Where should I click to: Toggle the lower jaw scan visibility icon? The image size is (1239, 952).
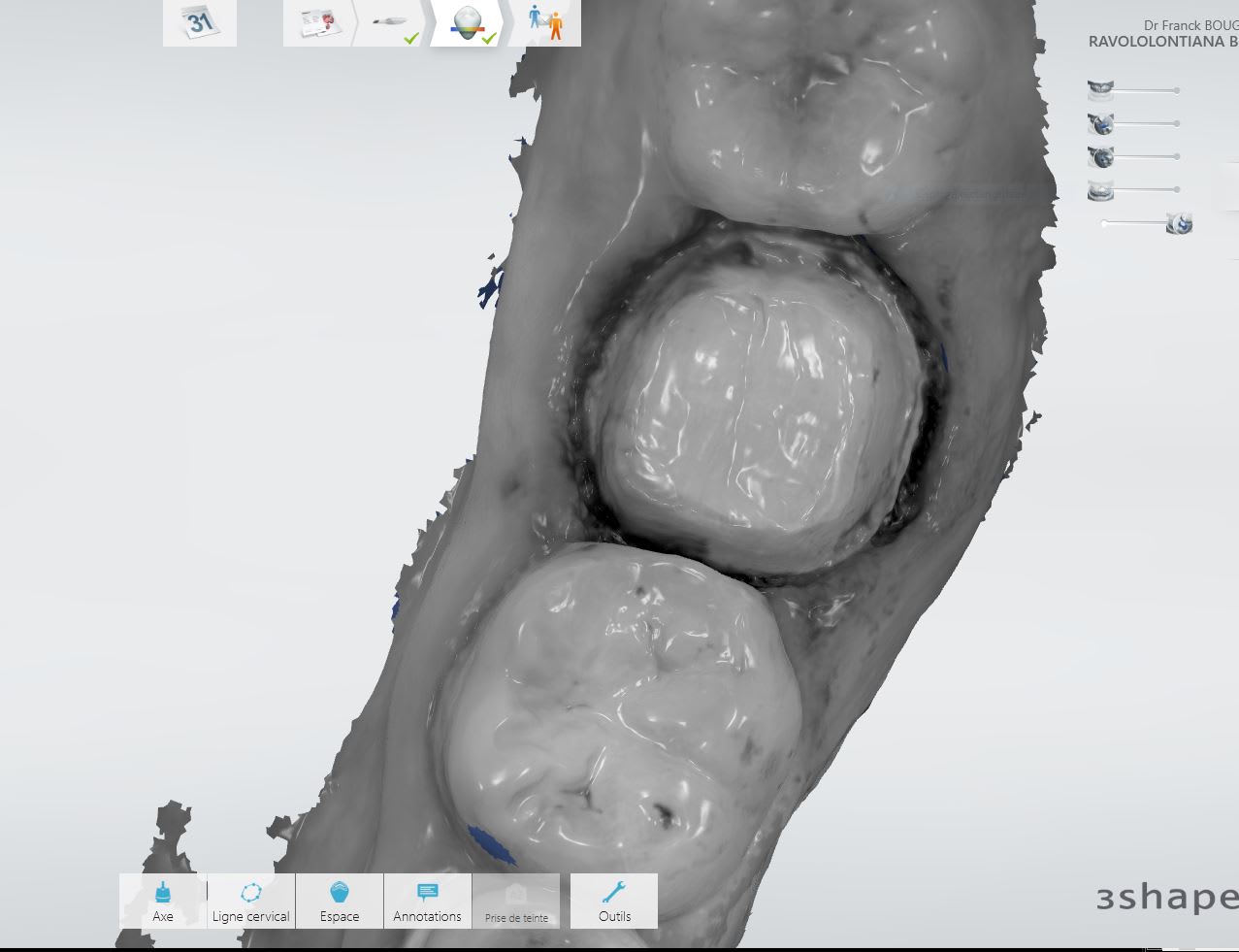pyautogui.click(x=1100, y=189)
